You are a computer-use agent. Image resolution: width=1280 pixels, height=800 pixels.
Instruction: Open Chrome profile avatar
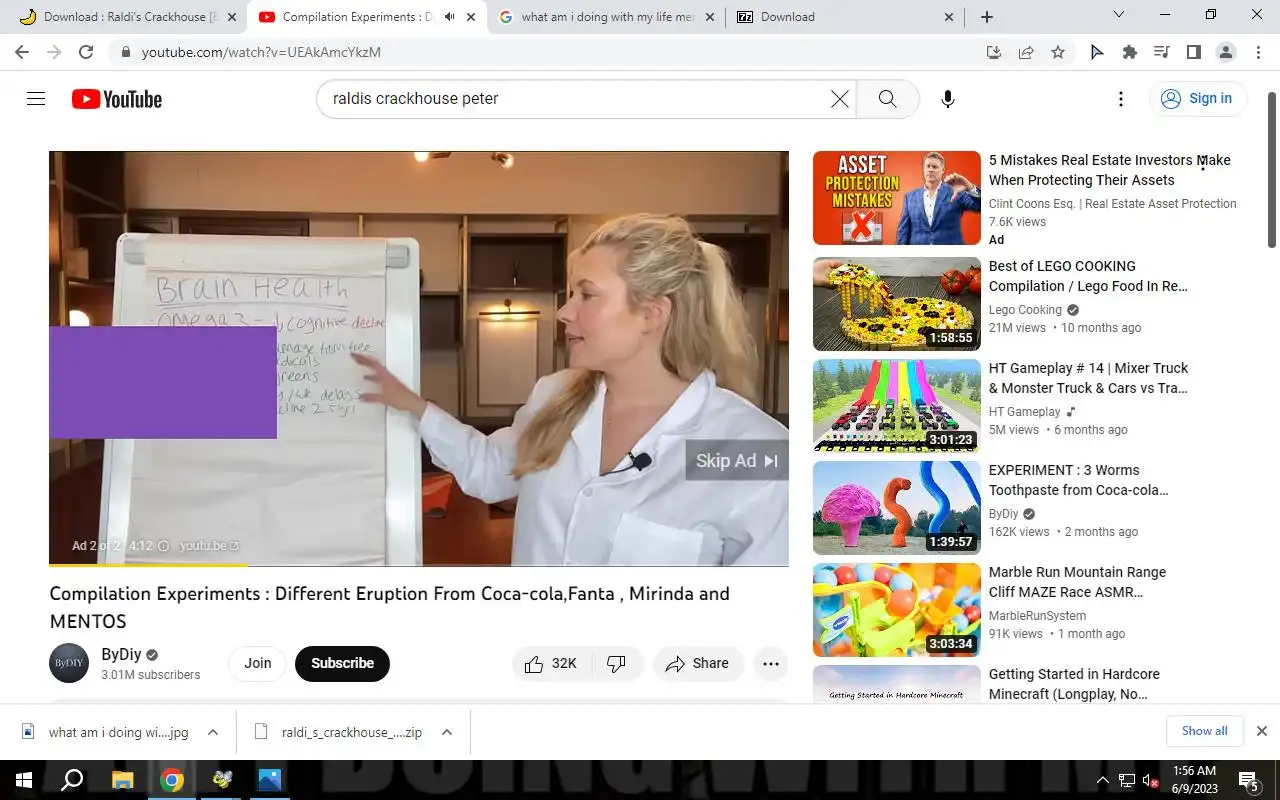[x=1225, y=52]
